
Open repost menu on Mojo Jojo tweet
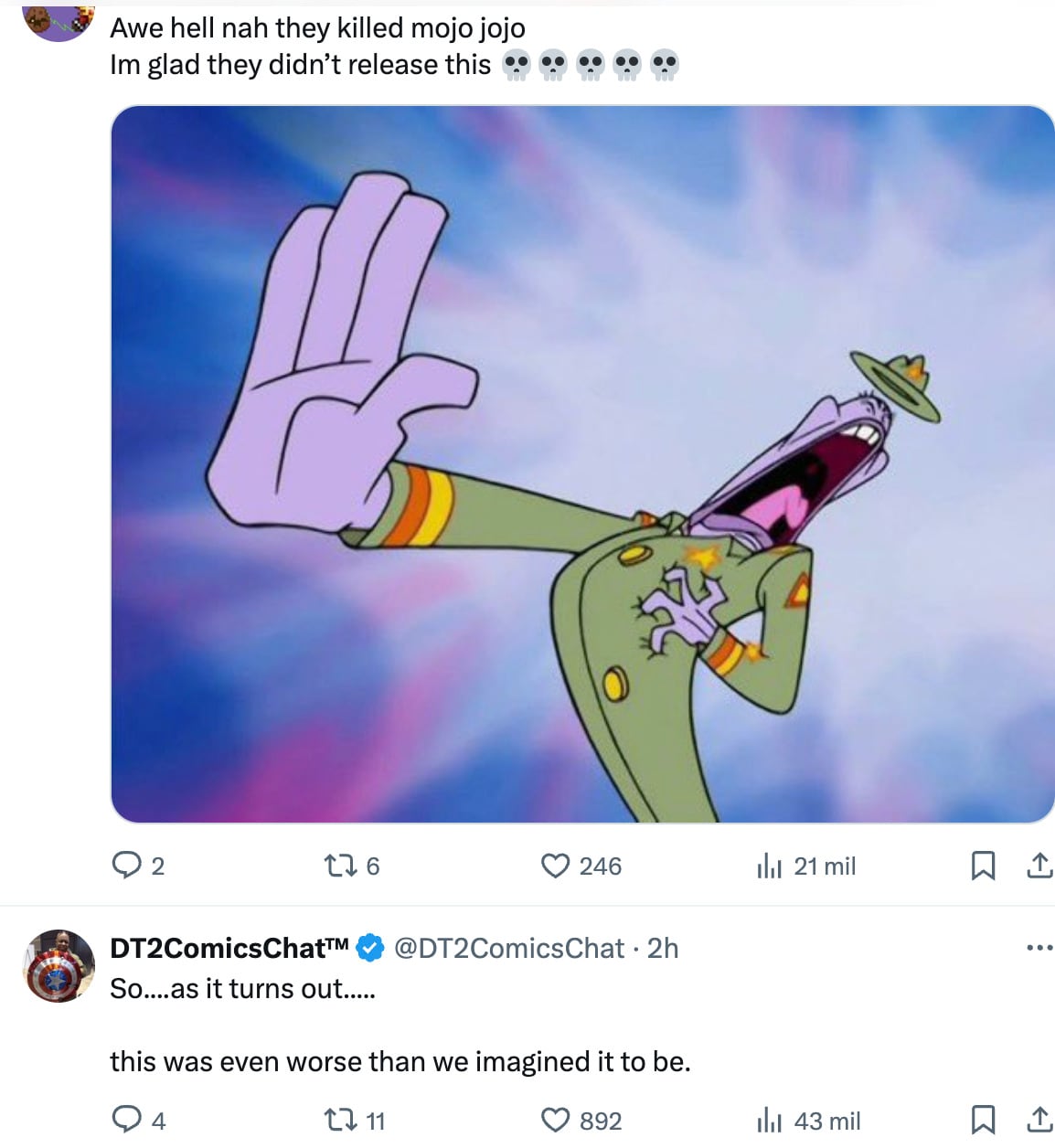tap(340, 865)
